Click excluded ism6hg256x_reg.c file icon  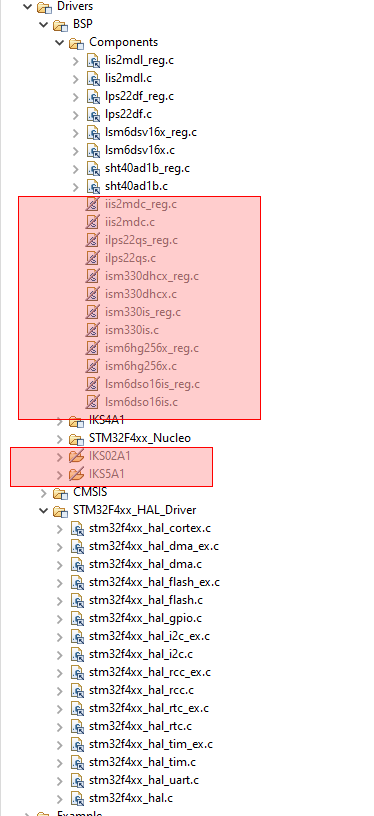coord(92,348)
